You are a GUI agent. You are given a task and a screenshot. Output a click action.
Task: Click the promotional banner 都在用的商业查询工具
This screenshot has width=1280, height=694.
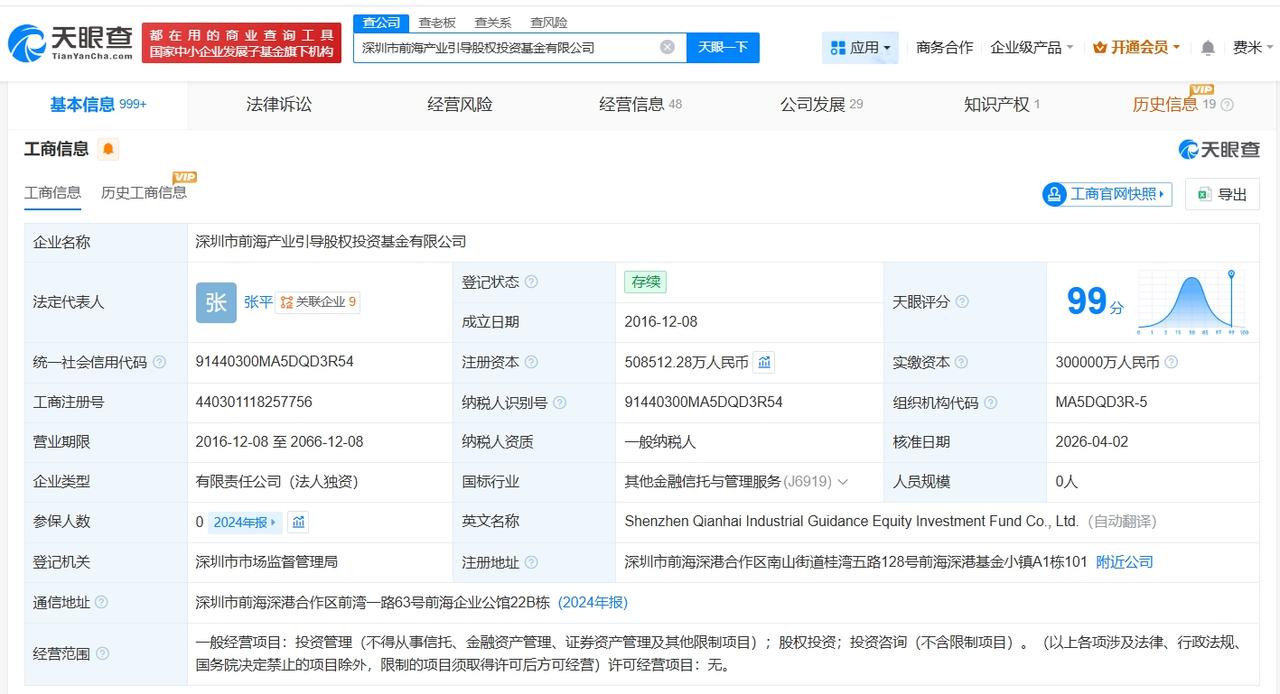[242, 43]
